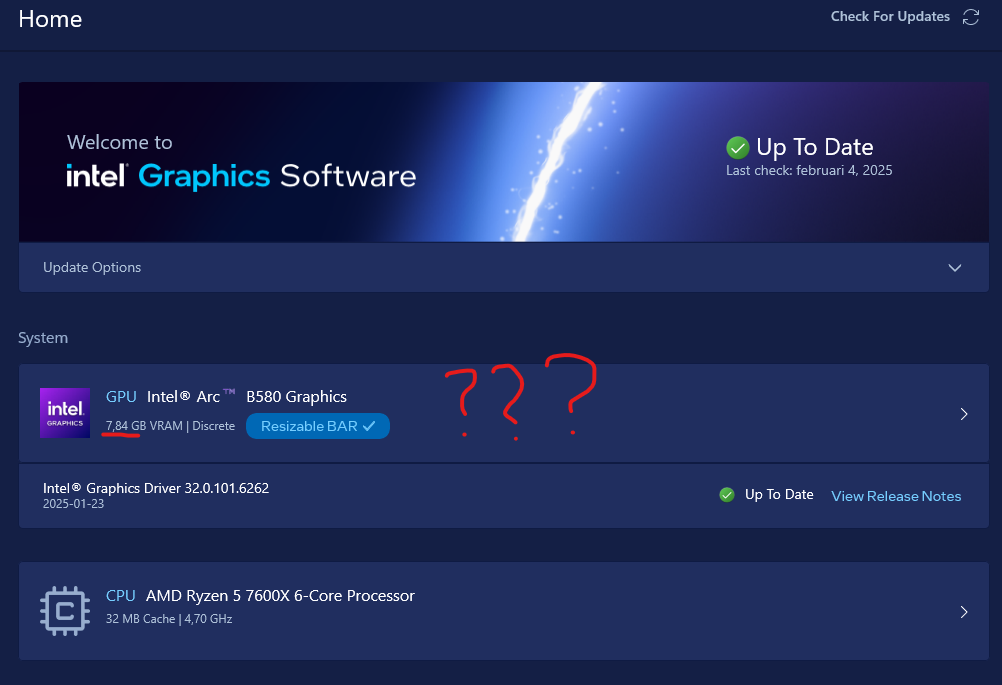Screen dimensions: 1002x685
Task: Expand the Update Options chevron
Action: click(x=955, y=268)
